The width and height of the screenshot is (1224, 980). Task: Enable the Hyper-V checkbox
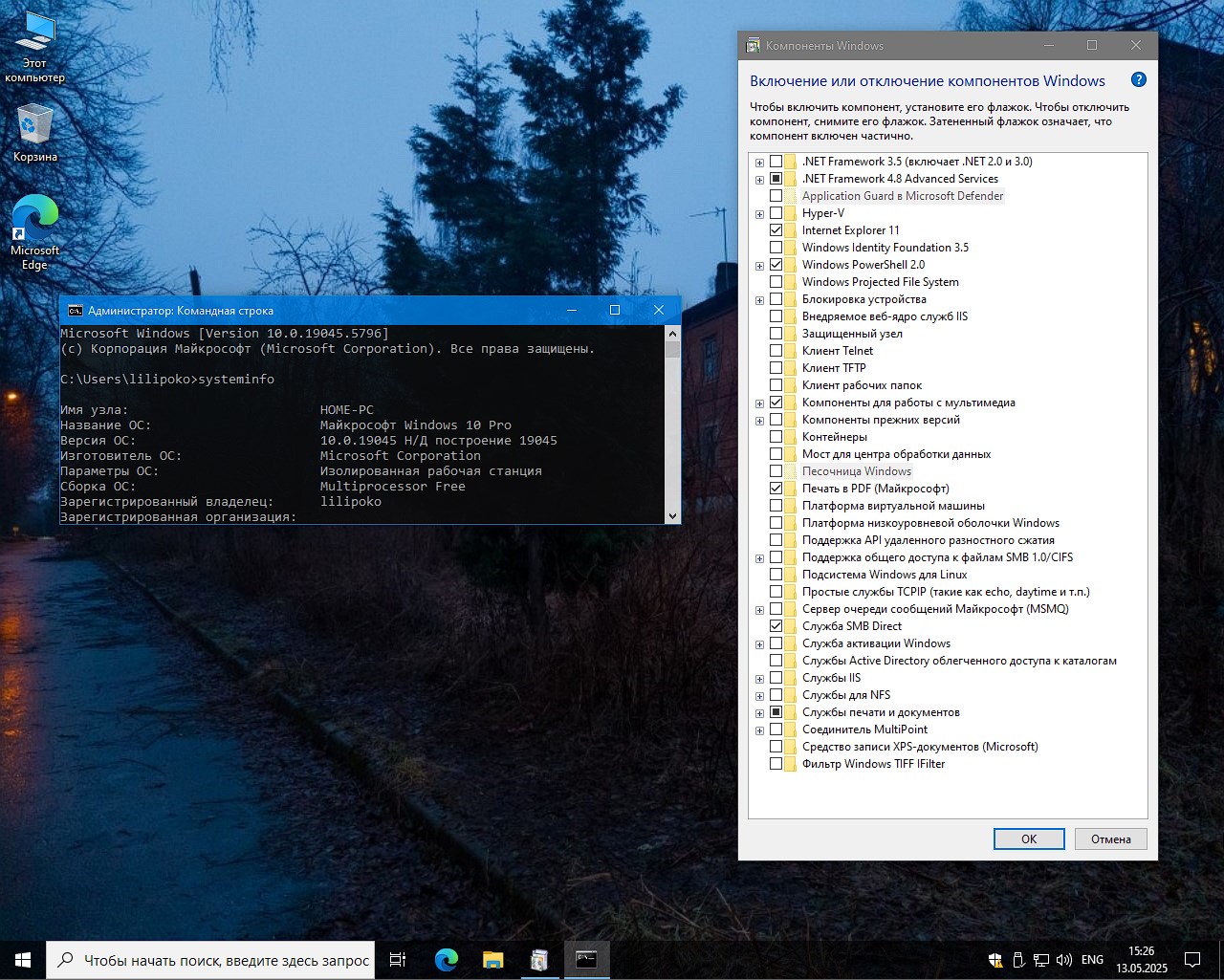pos(776,213)
